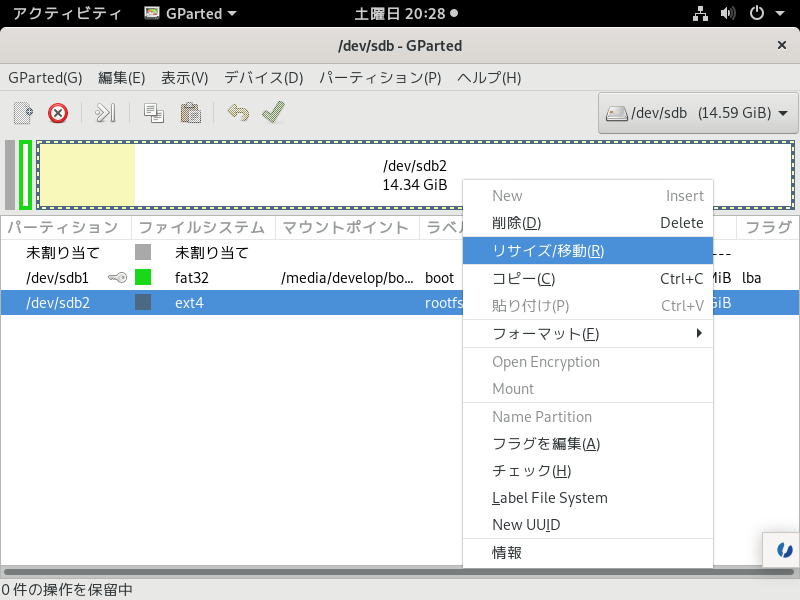
Task: Choose Label File System from context menu
Action: [x=588, y=498]
